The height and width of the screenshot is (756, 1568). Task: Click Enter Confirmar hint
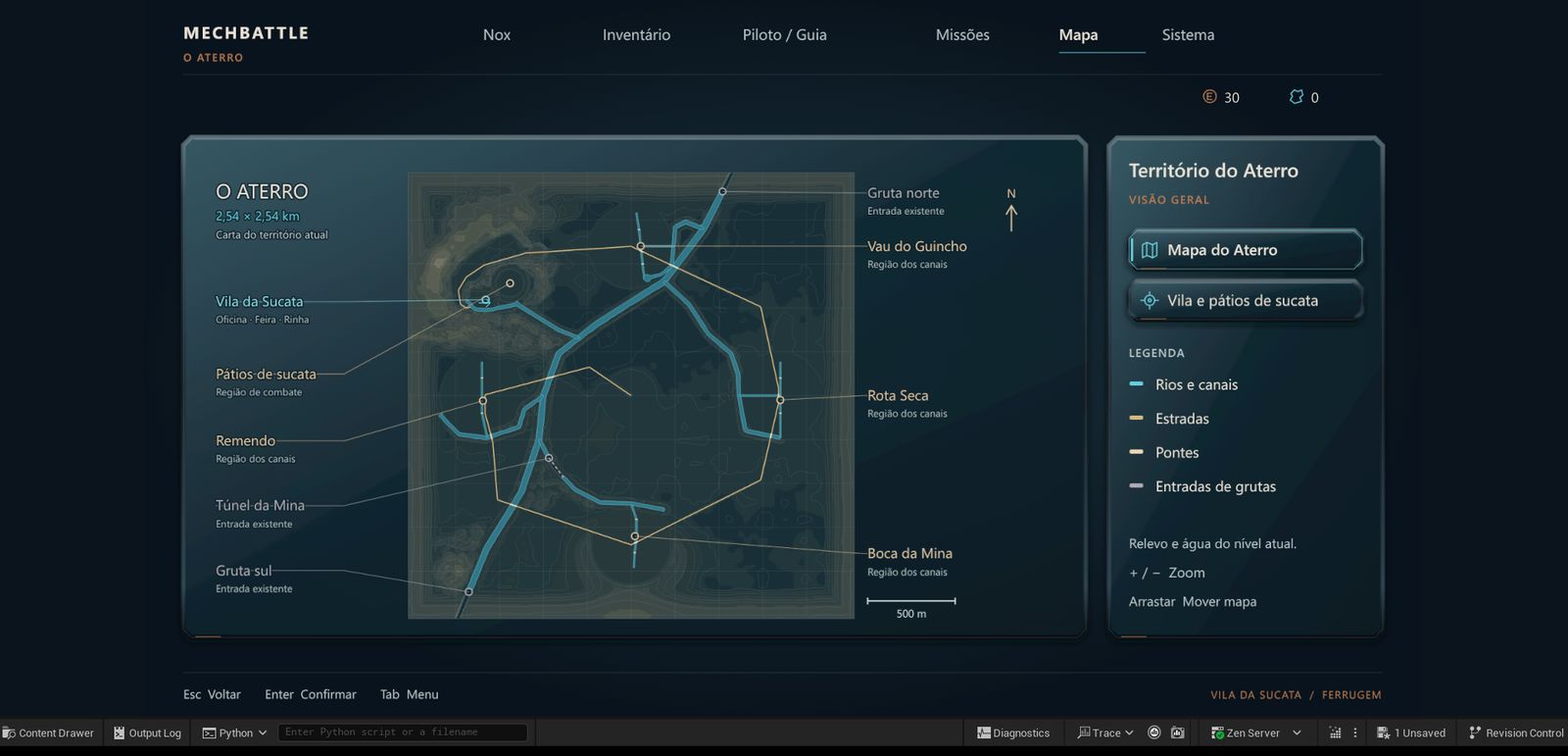click(x=311, y=694)
